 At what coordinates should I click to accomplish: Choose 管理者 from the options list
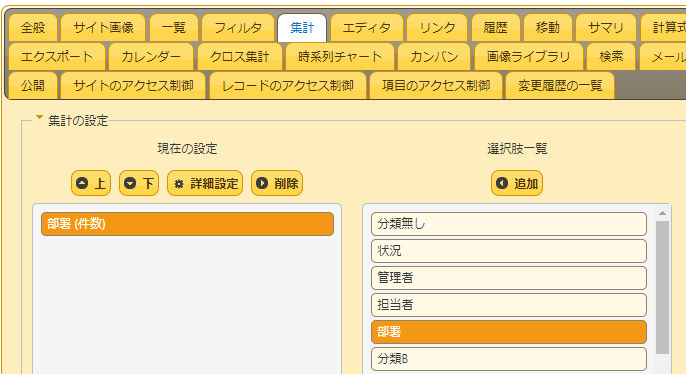pos(509,278)
